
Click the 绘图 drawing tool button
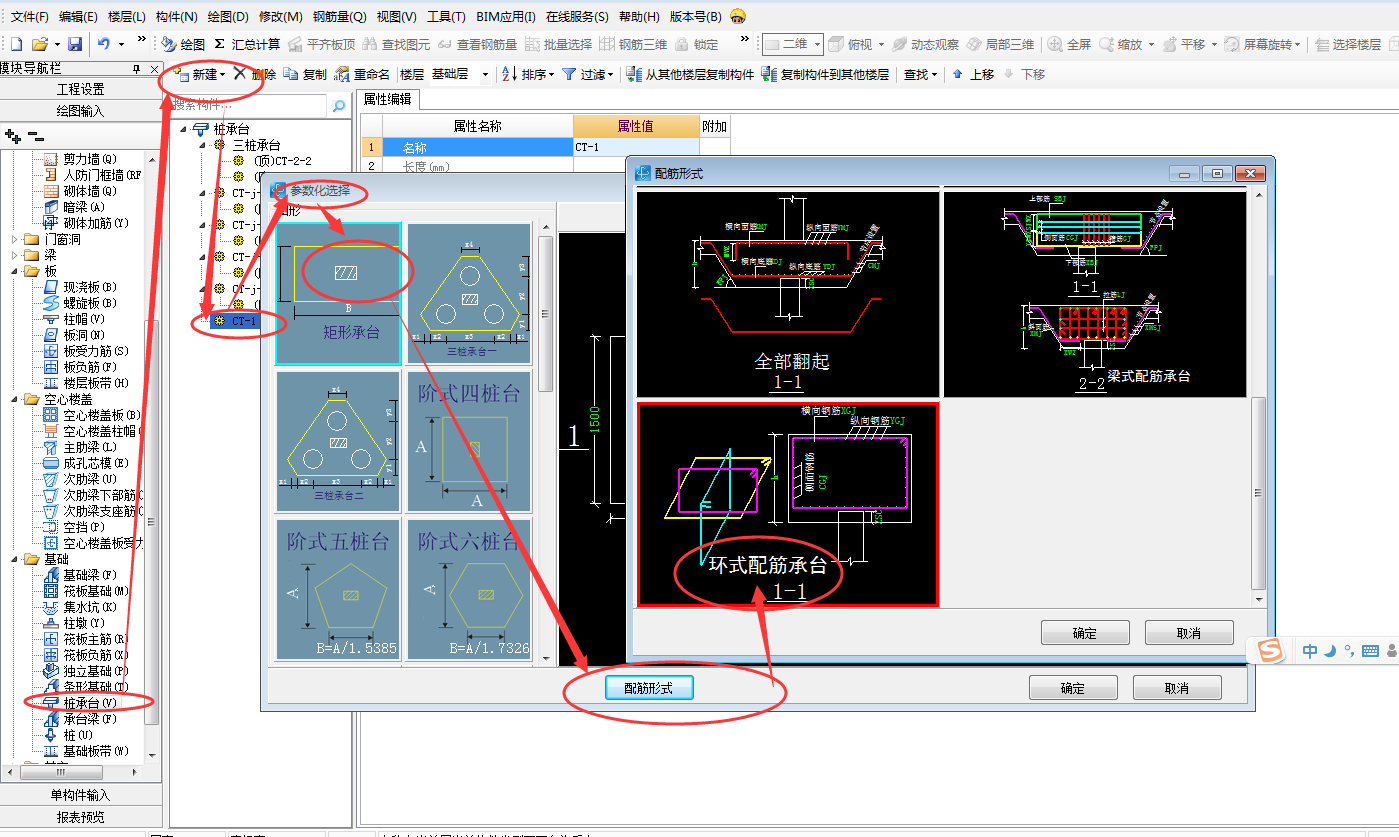coord(184,44)
